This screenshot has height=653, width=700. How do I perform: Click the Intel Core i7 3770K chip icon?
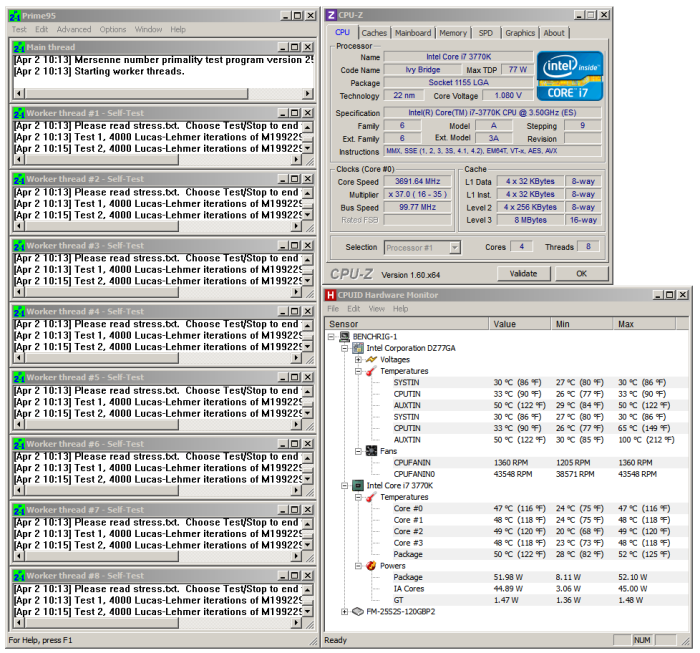[358, 485]
